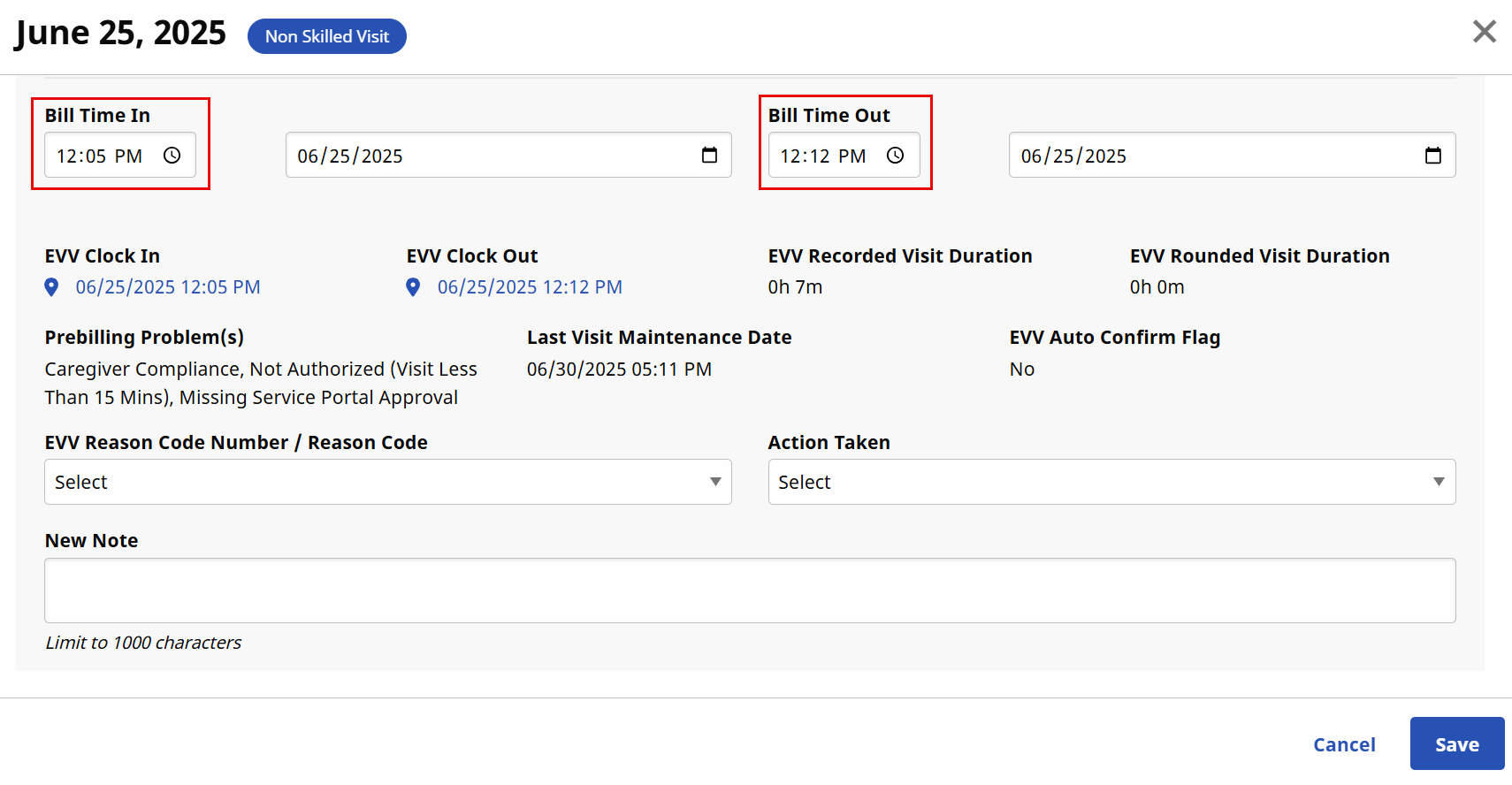The height and width of the screenshot is (785, 1512).
Task: Open calendar picker for Bill Time Out date
Action: (x=1432, y=156)
